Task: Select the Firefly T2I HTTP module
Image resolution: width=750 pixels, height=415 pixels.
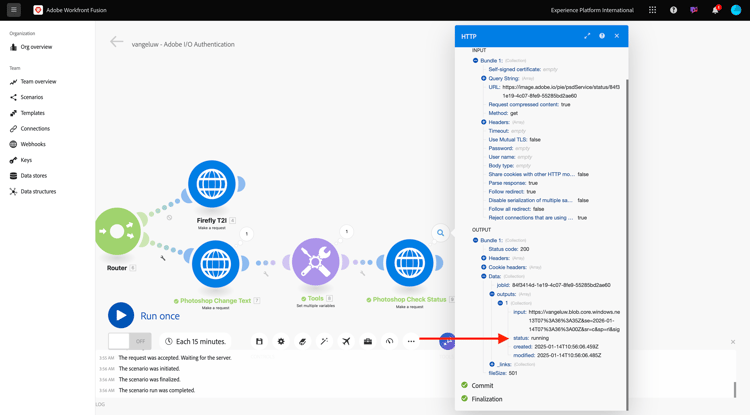Action: 212,184
